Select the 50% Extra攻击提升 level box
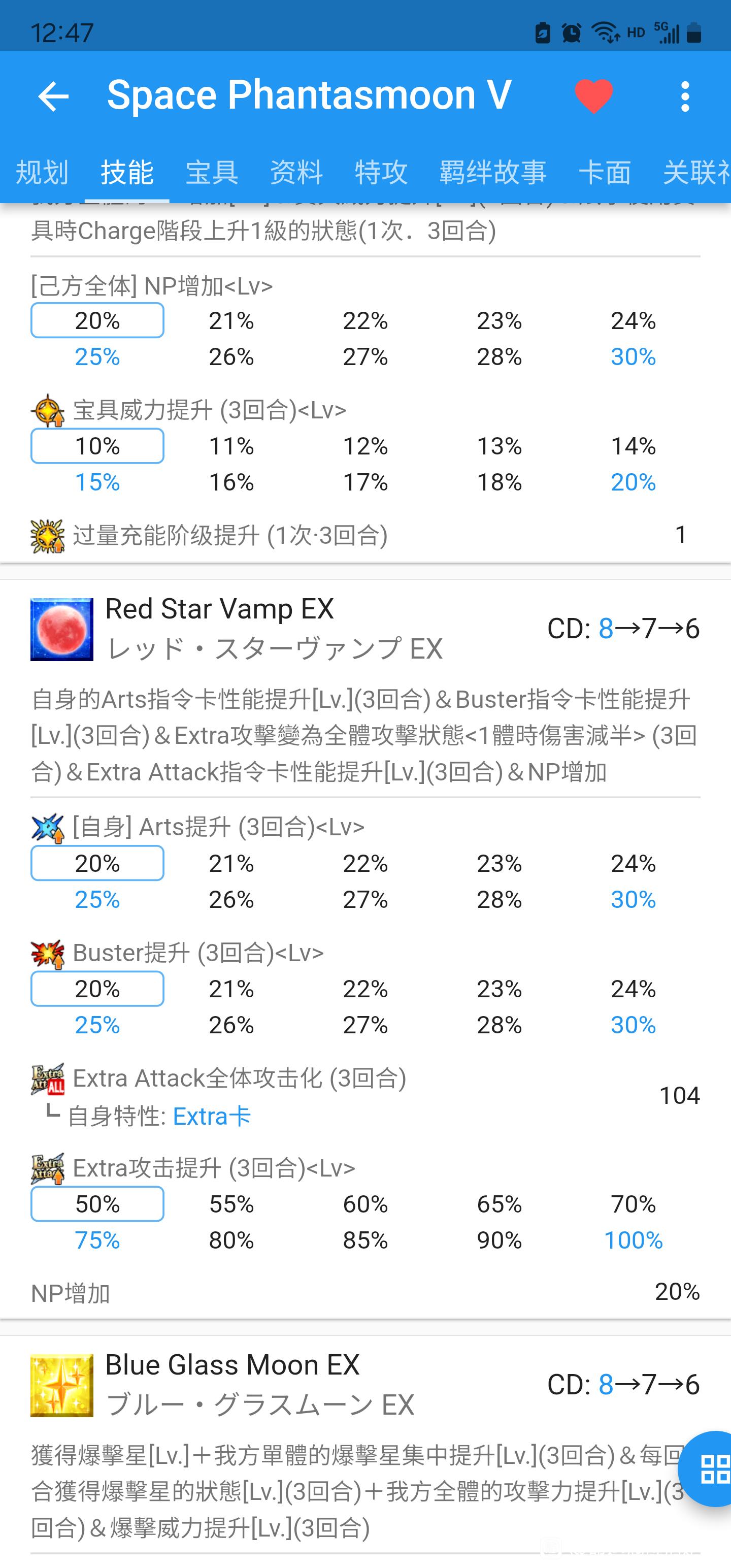This screenshot has height=1568, width=731. coord(97,1203)
